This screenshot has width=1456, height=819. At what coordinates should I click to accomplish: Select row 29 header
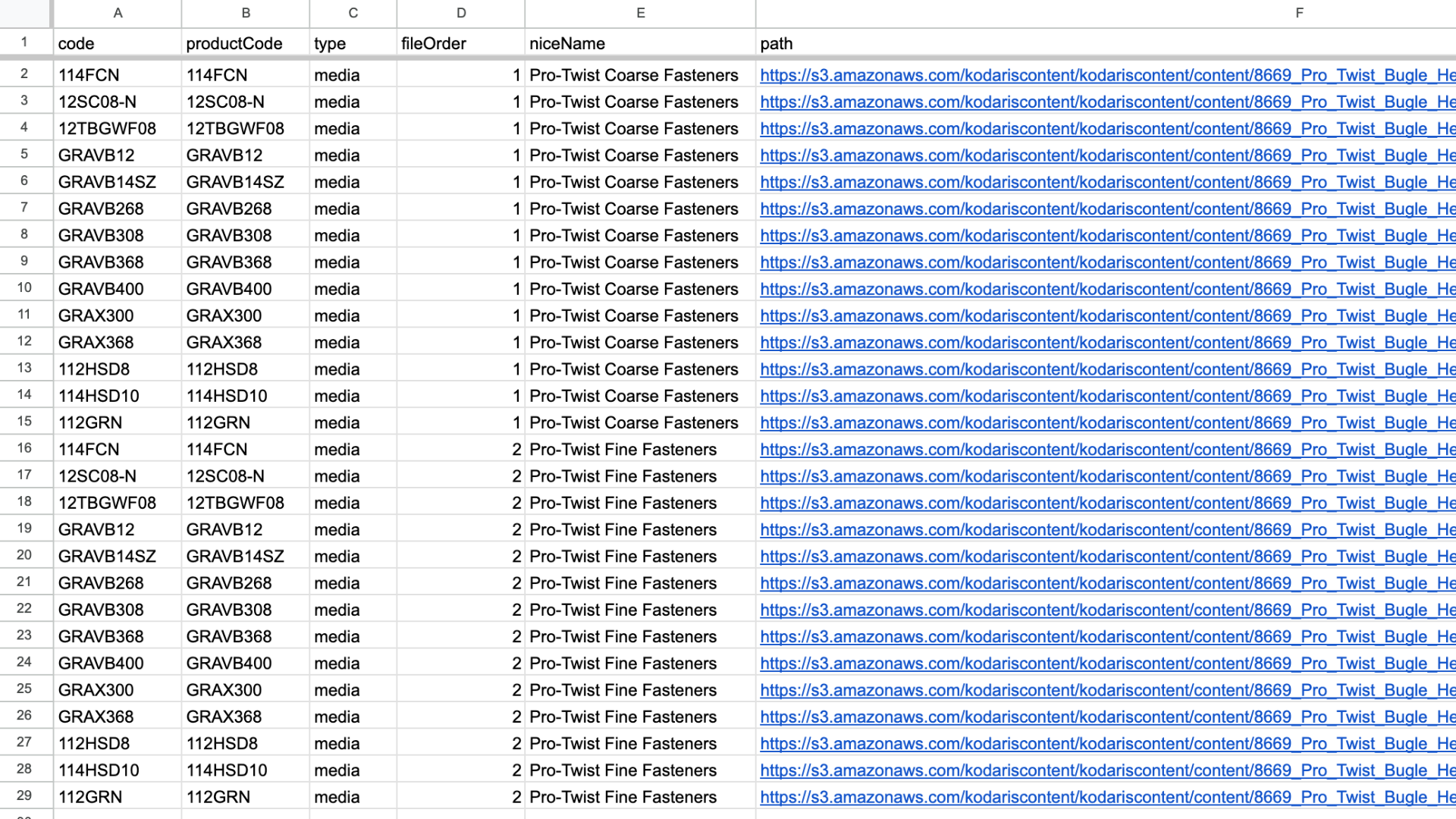(24, 796)
